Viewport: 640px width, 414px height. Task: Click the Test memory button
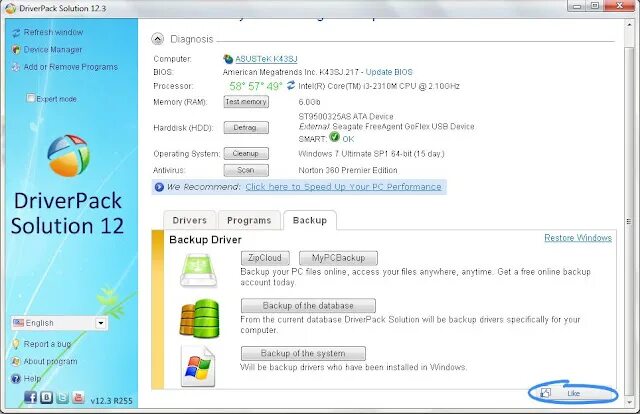246,102
